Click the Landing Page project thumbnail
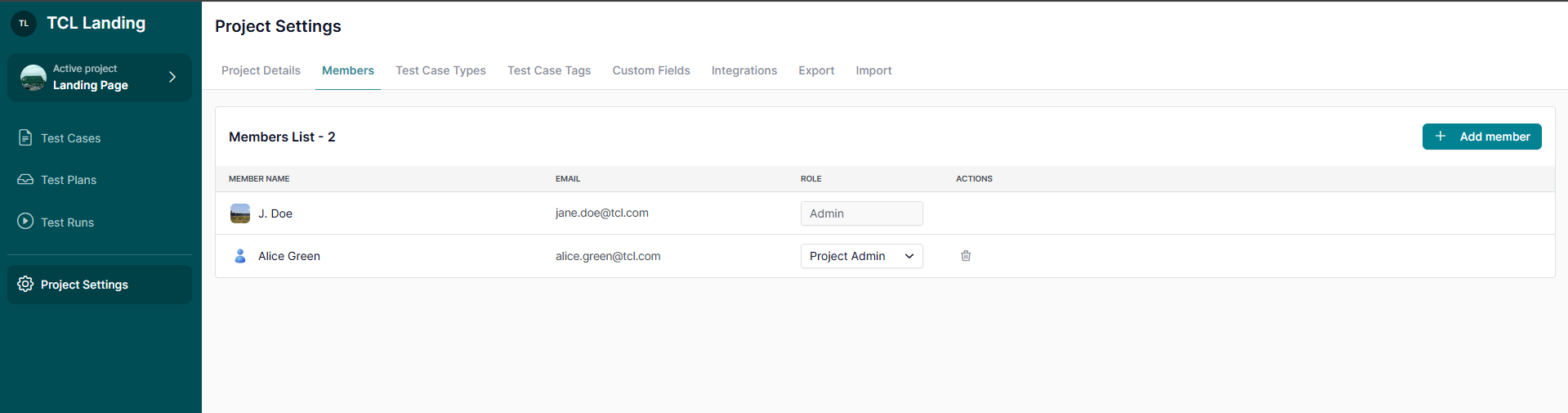The image size is (1568, 413). (33, 78)
